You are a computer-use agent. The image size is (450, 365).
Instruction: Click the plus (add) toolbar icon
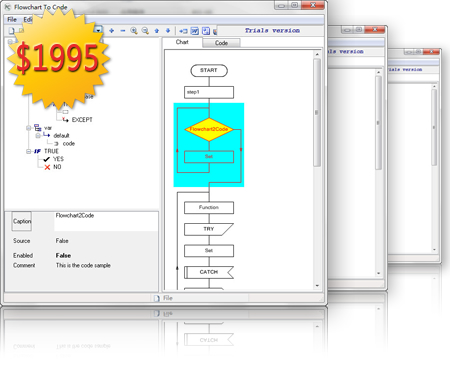pos(112,31)
